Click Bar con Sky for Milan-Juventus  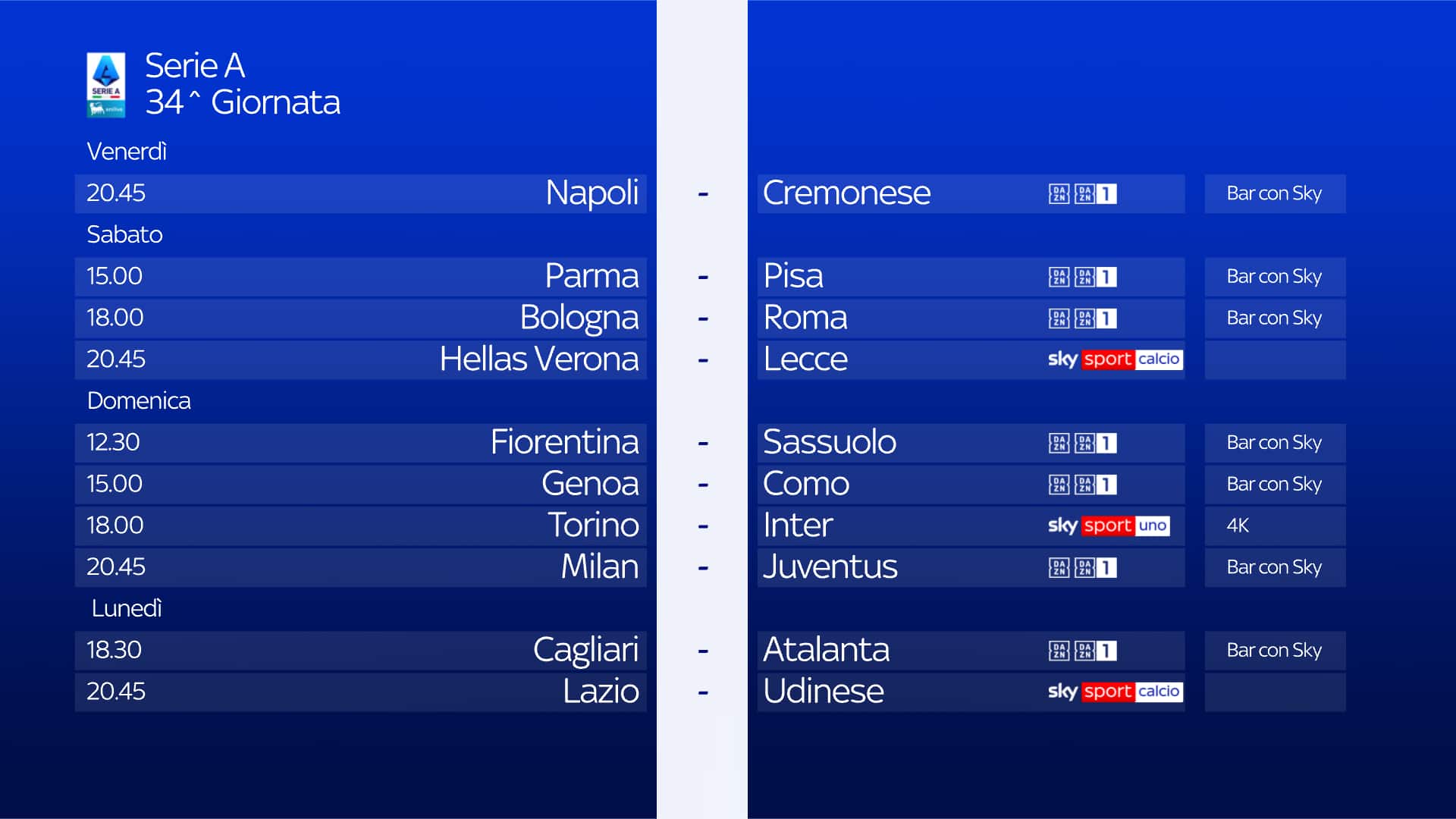(1274, 567)
